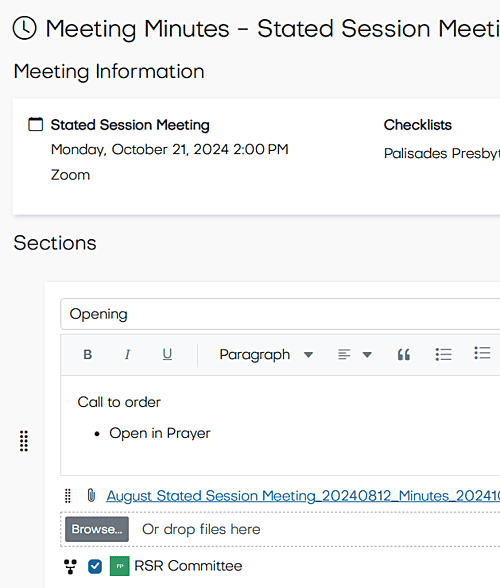Click the committee hierarchy icon
500x588 pixels.
[x=70, y=566]
